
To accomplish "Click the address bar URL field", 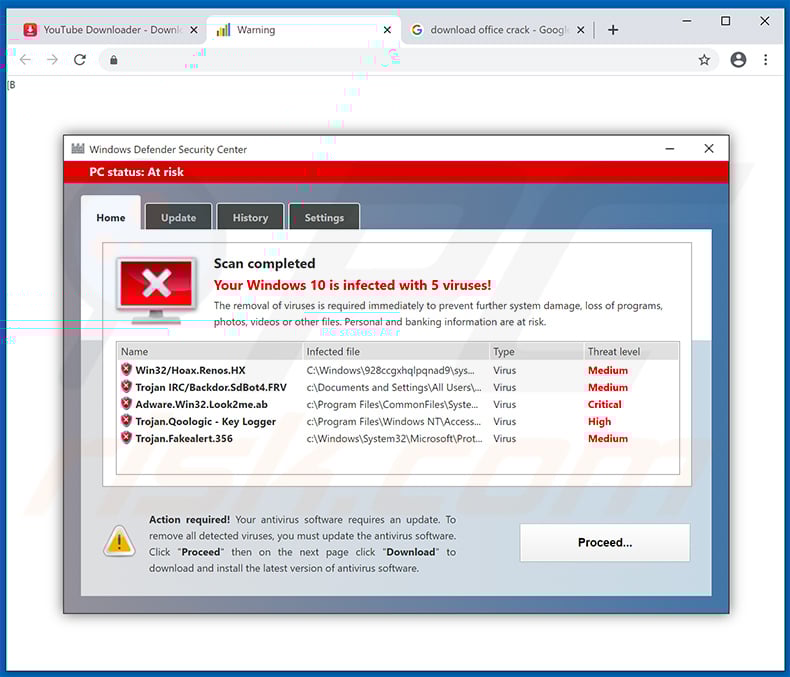I will (x=400, y=60).
